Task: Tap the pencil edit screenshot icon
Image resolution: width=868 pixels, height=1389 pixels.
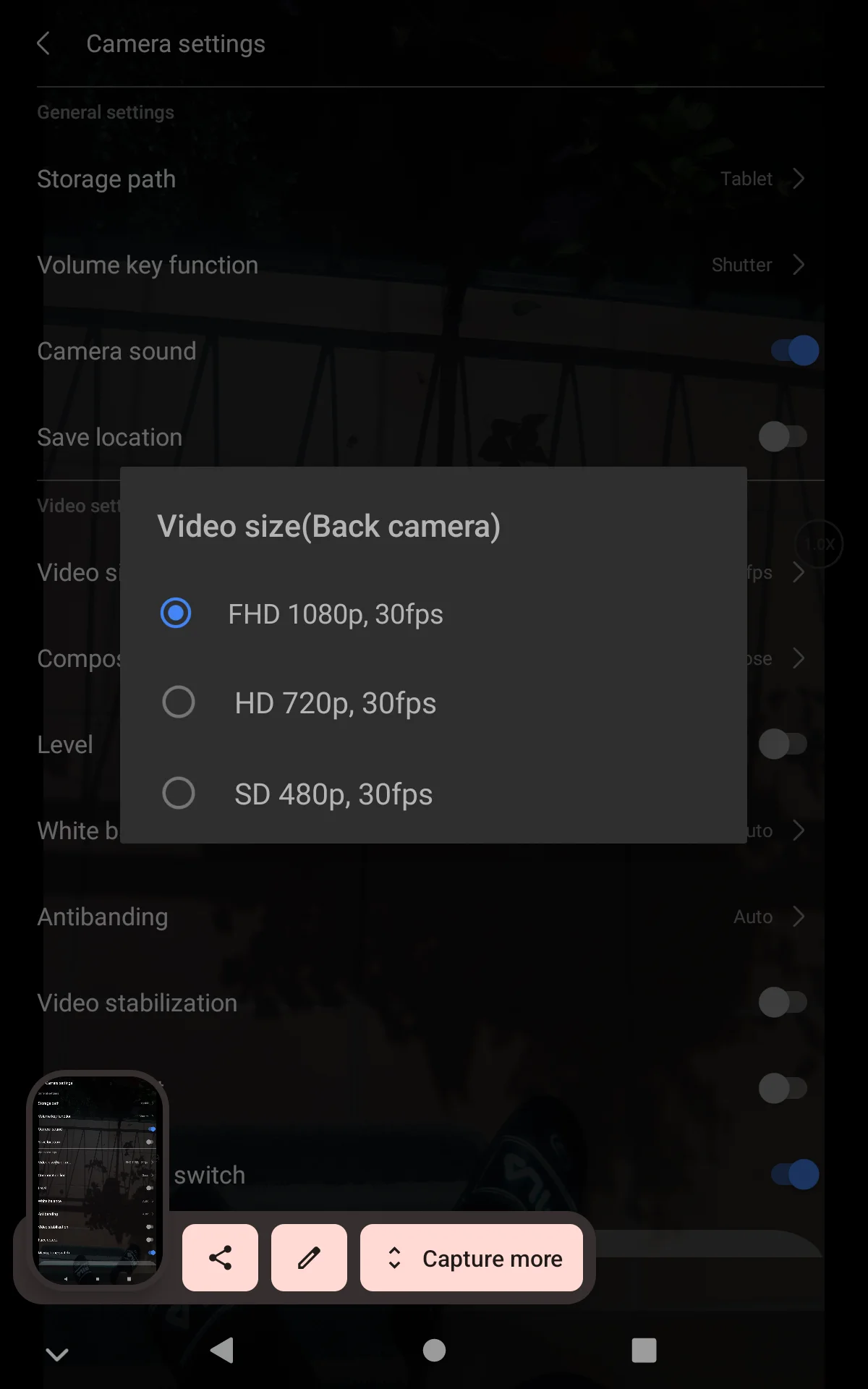Action: point(309,1257)
